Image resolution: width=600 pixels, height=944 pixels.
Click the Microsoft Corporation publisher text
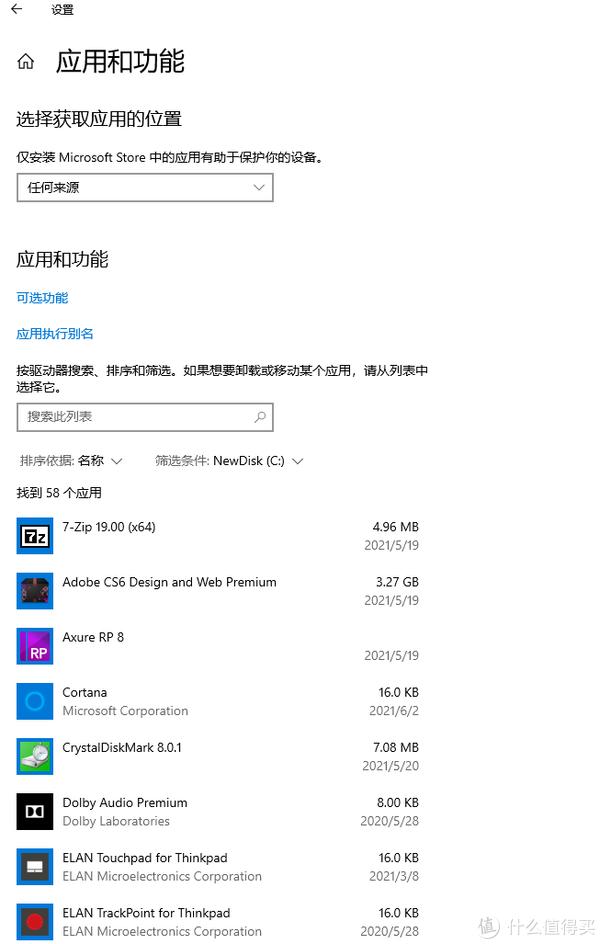coord(125,711)
